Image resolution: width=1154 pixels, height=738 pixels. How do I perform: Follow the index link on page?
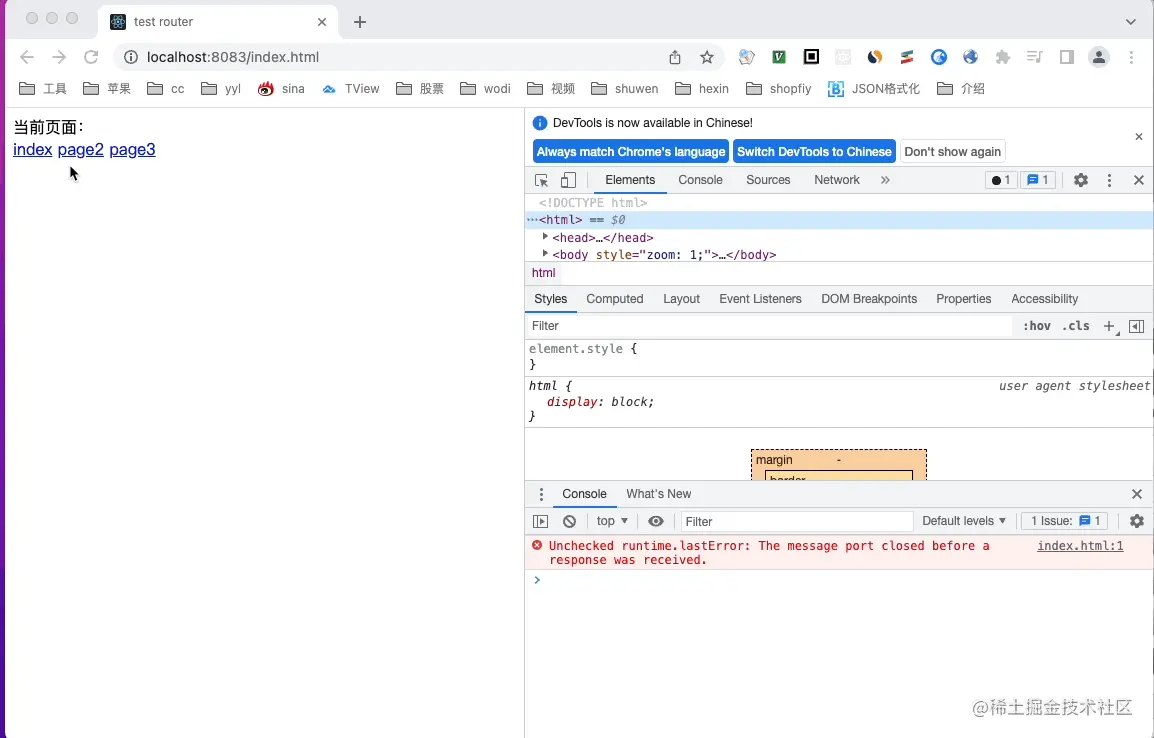point(32,150)
